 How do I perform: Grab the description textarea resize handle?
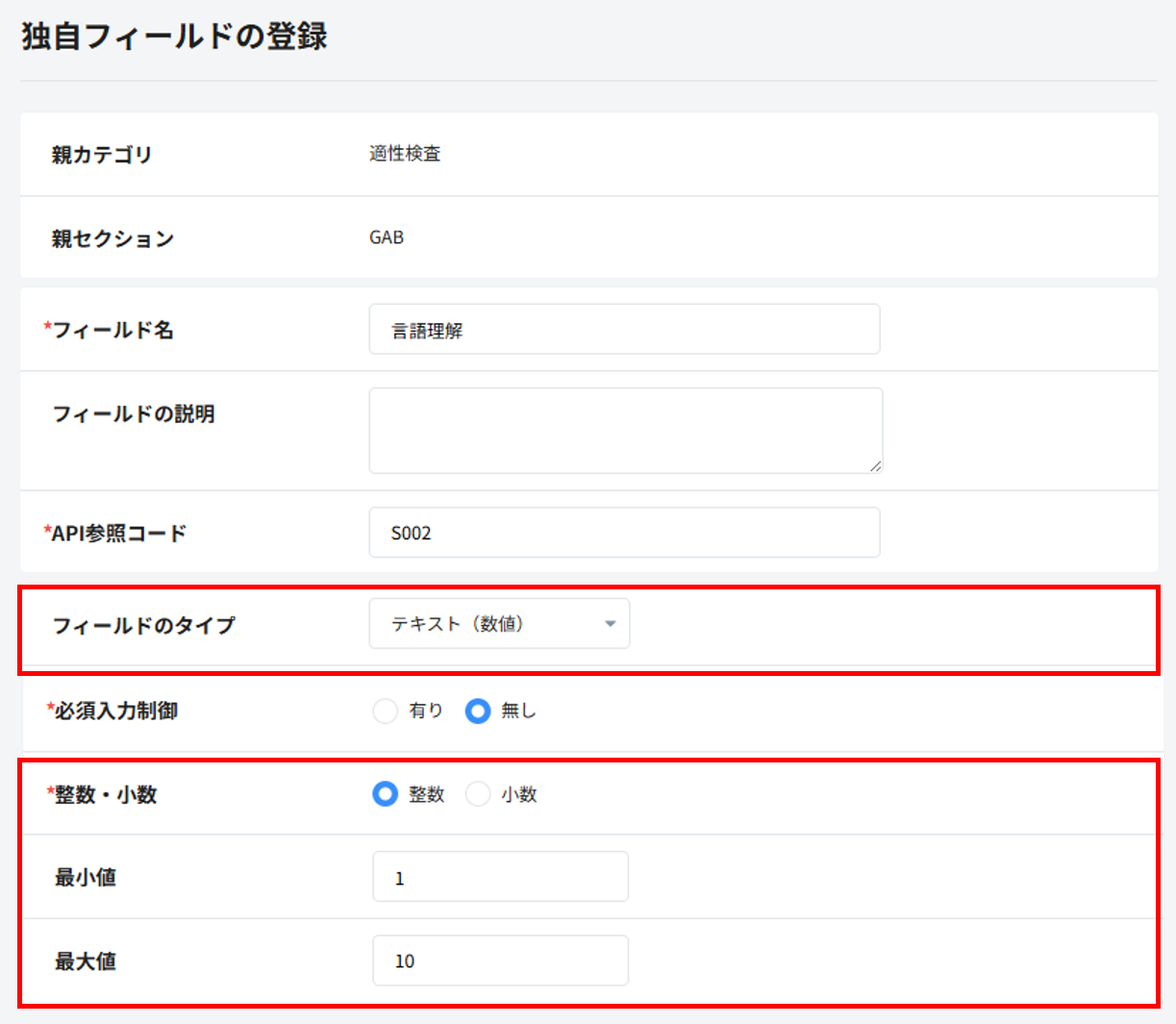click(x=875, y=466)
